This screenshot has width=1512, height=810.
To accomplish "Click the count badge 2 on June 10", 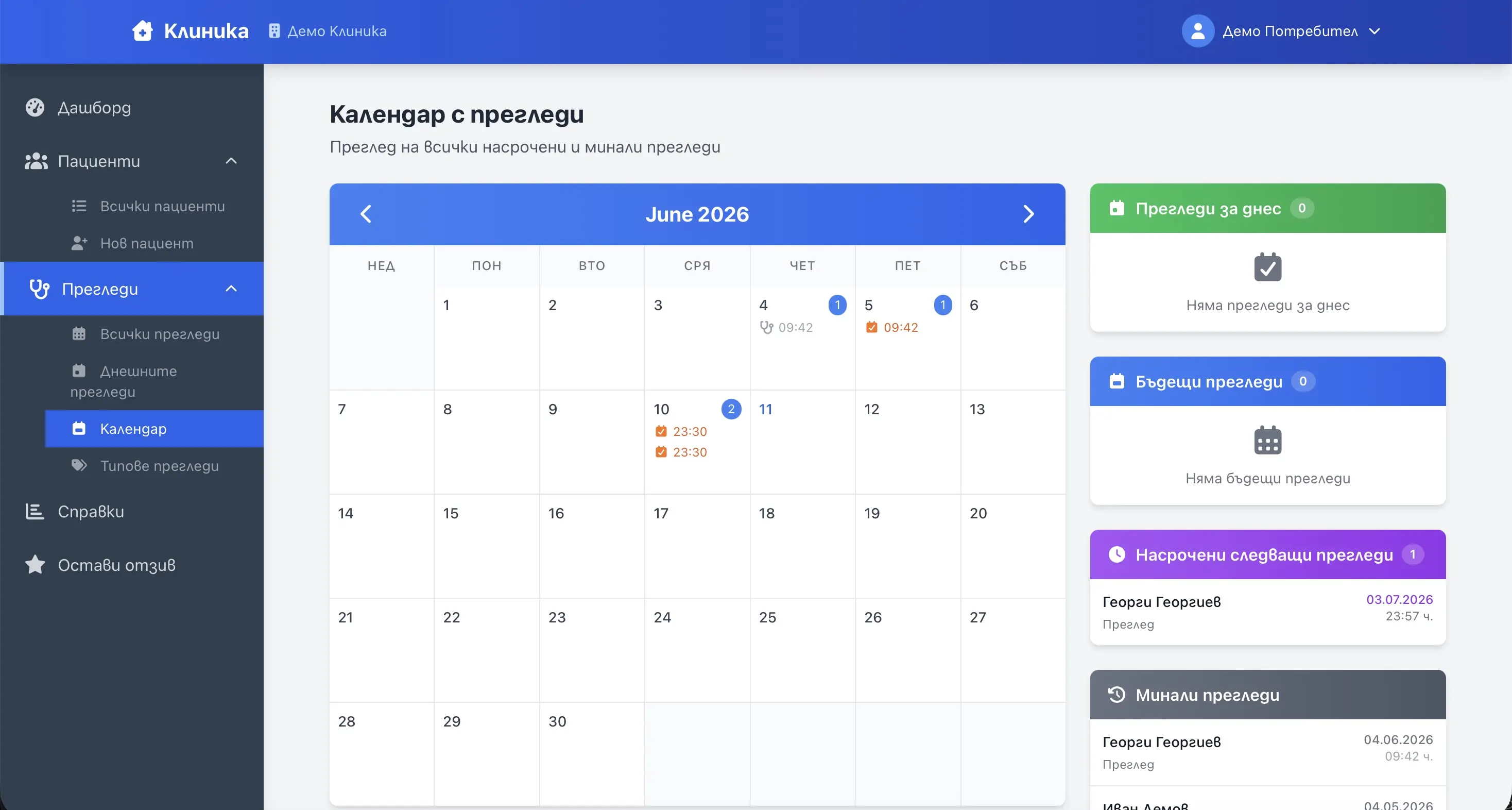I will [731, 409].
